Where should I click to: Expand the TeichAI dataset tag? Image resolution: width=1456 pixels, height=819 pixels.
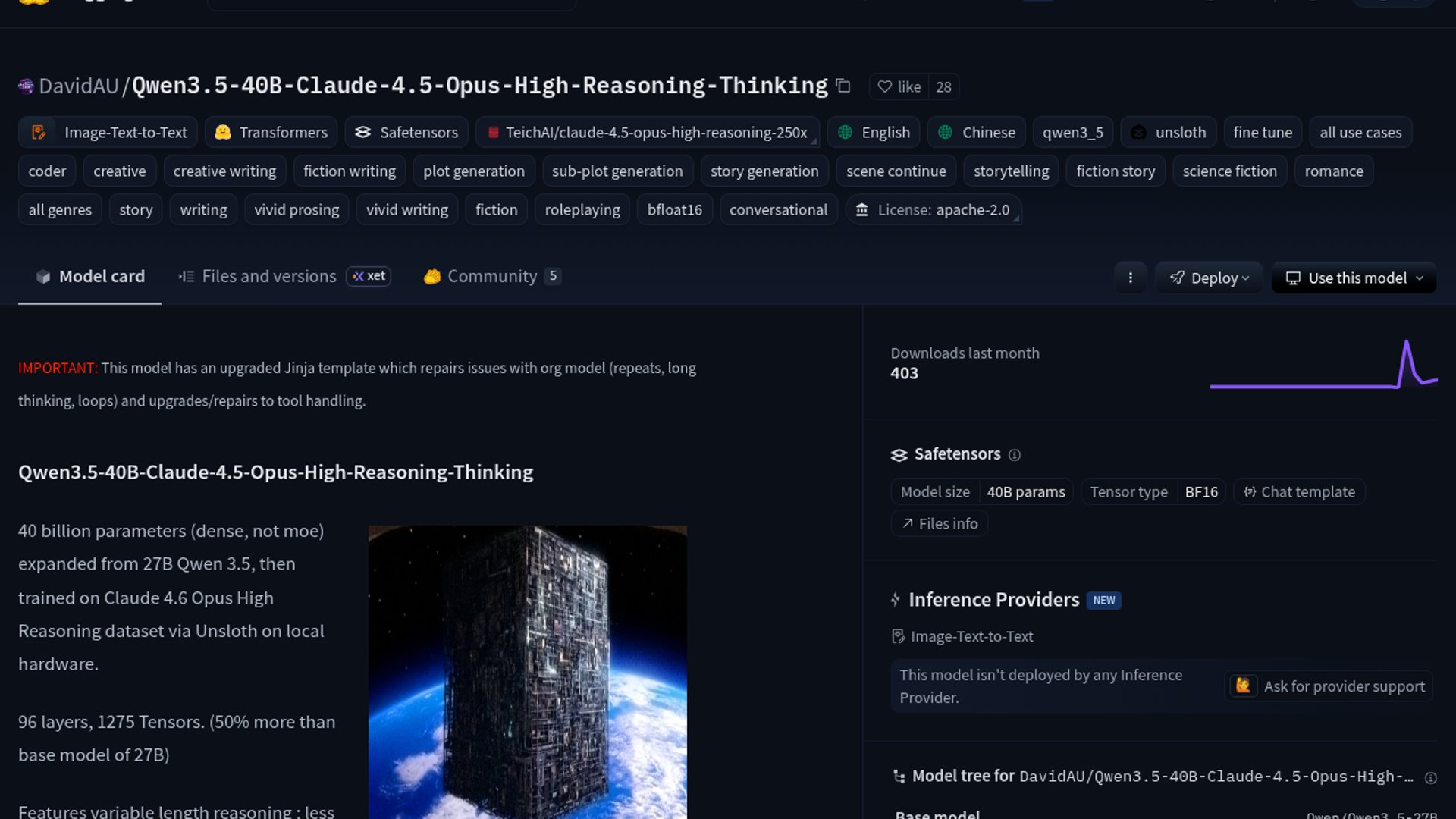pyautogui.click(x=647, y=133)
